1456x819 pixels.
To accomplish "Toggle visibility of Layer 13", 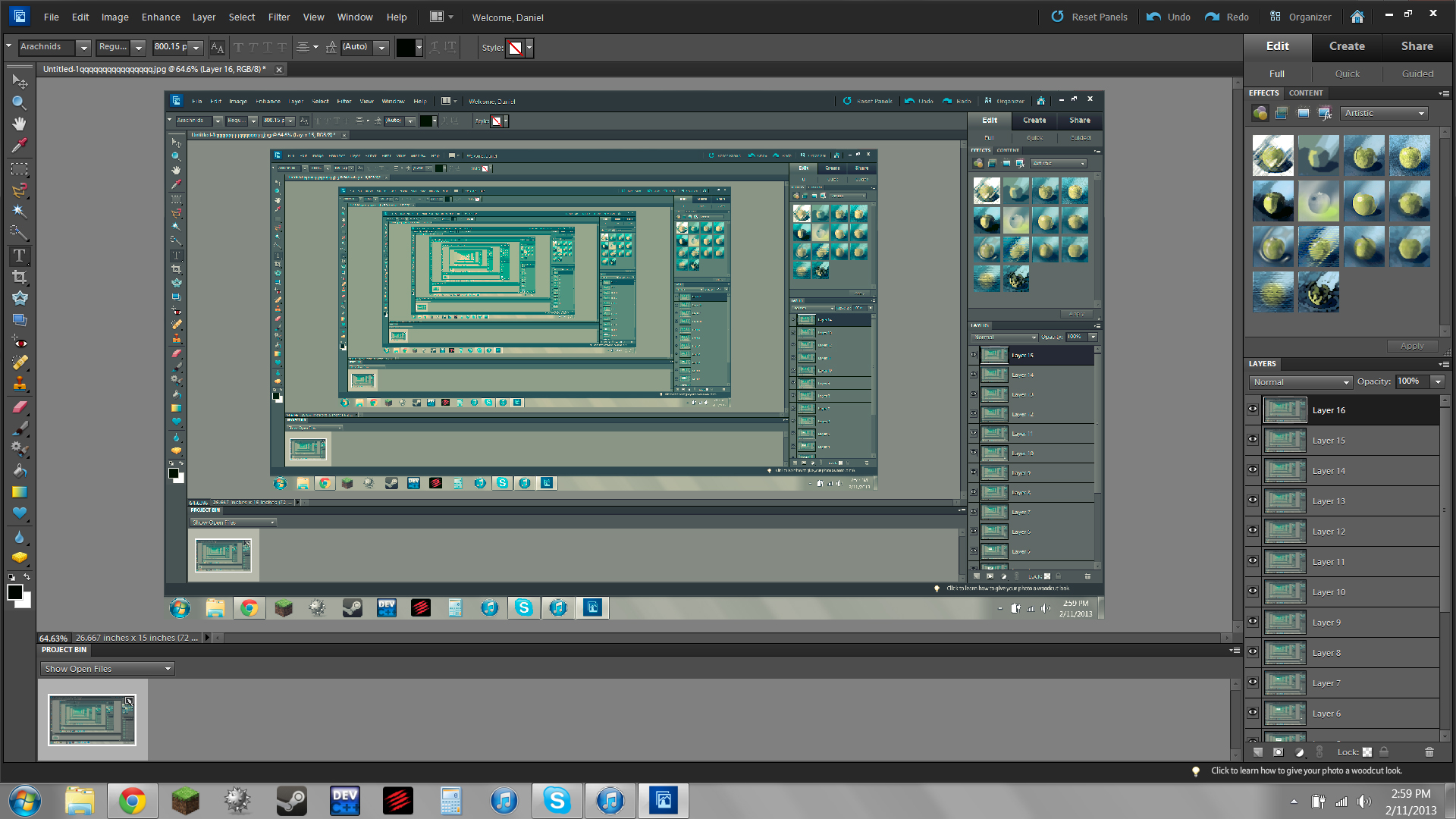I will [x=1253, y=500].
